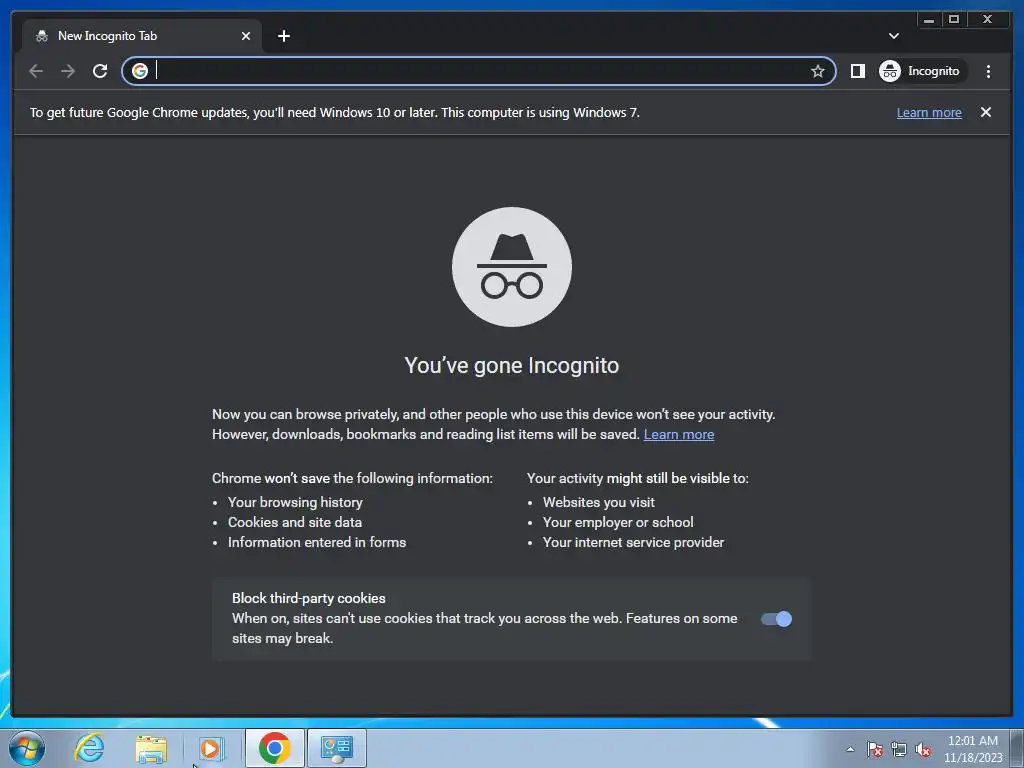The width and height of the screenshot is (1024, 768).
Task: Click 'Your browsing history' list item
Action: 295,502
